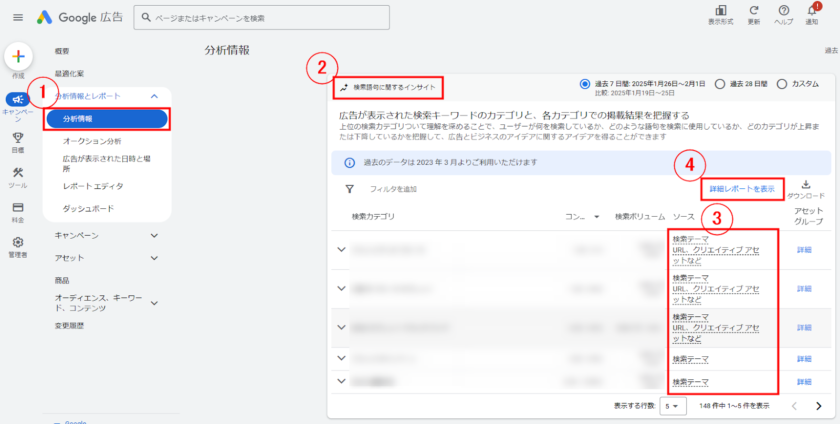Open the 管理者 gear icon
Screen dimensions: 840x424
click(18, 242)
